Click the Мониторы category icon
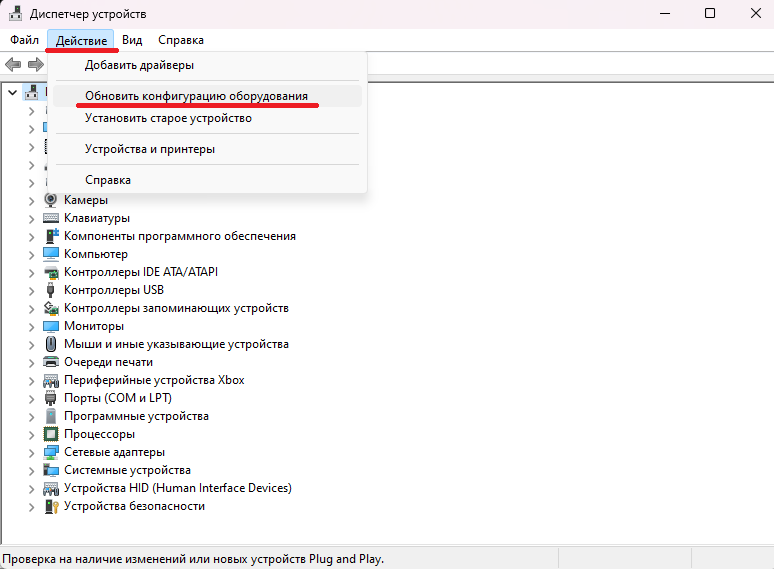Screen dimensions: 774x569 click(52, 326)
